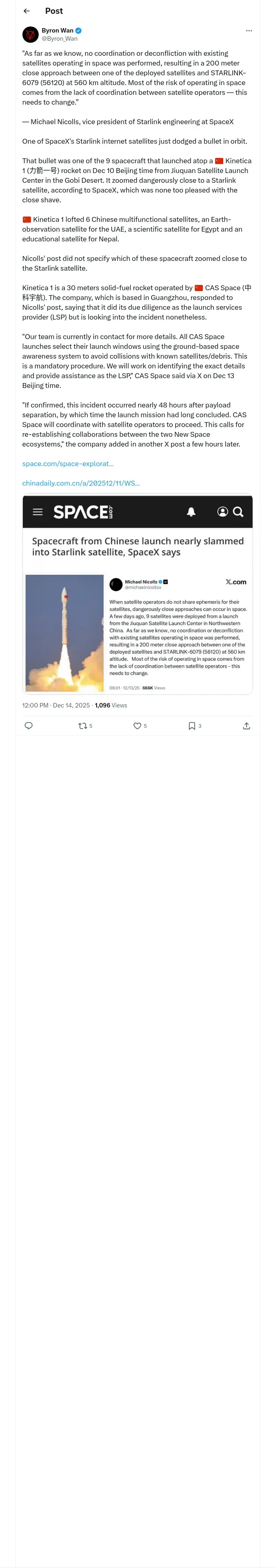Viewport: 275px width, 1568px height.
Task: Click the reply speech bubble icon
Action: [28, 725]
